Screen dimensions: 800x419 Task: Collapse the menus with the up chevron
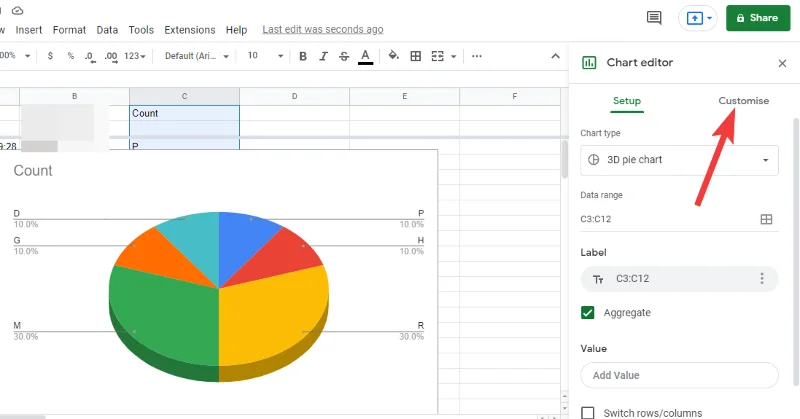556,56
